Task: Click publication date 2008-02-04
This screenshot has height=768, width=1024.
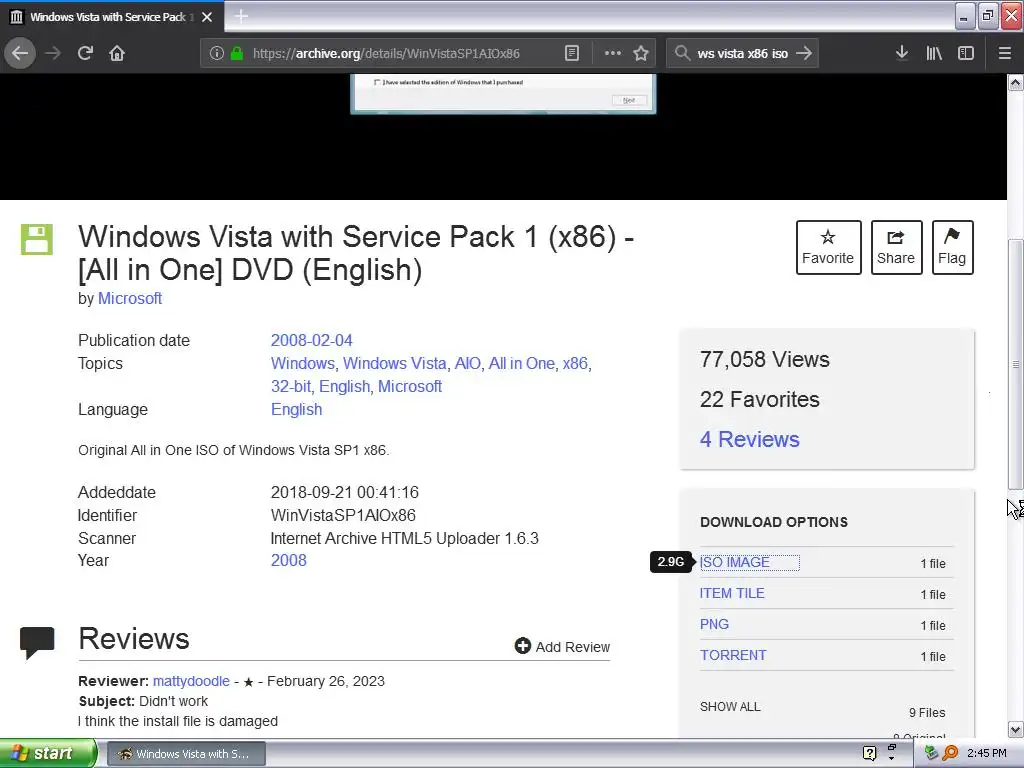Action: 312,340
